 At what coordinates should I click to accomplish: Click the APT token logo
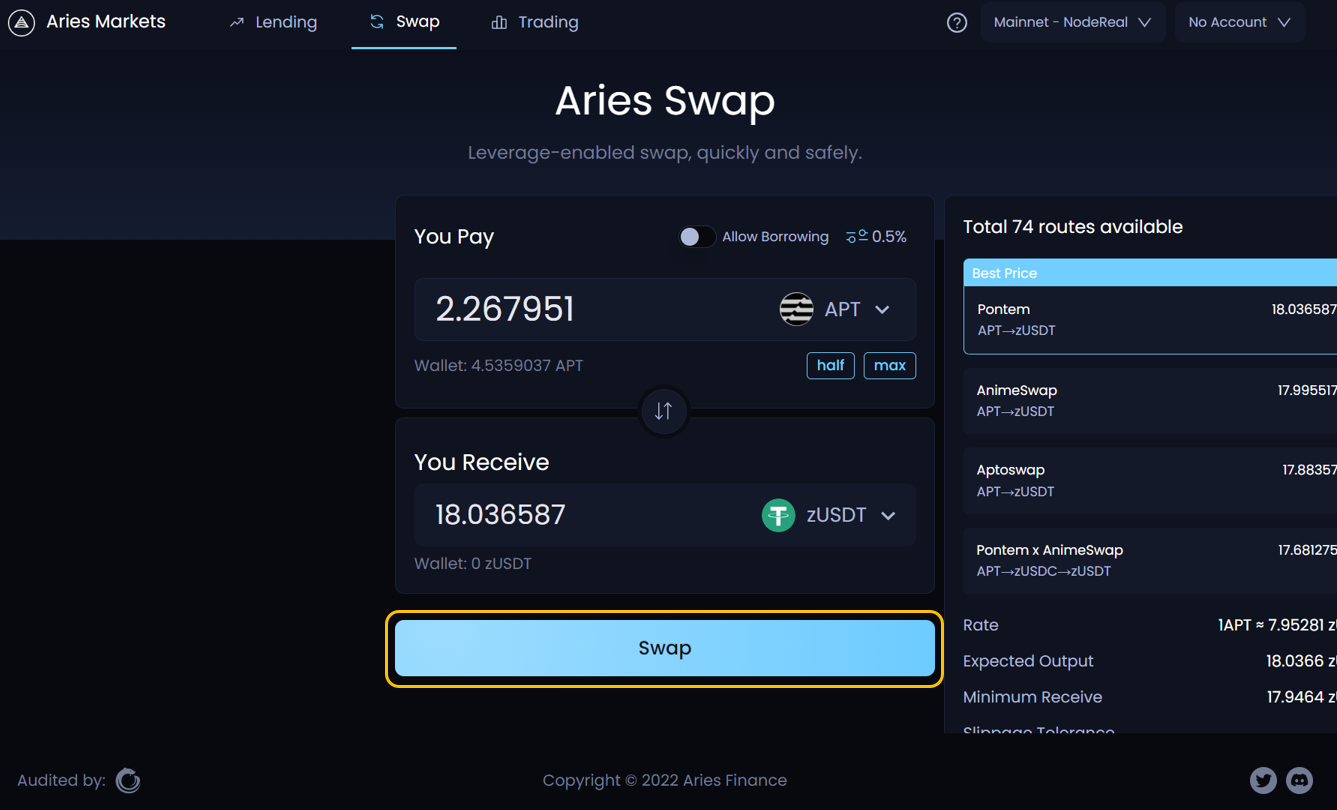[x=796, y=309]
